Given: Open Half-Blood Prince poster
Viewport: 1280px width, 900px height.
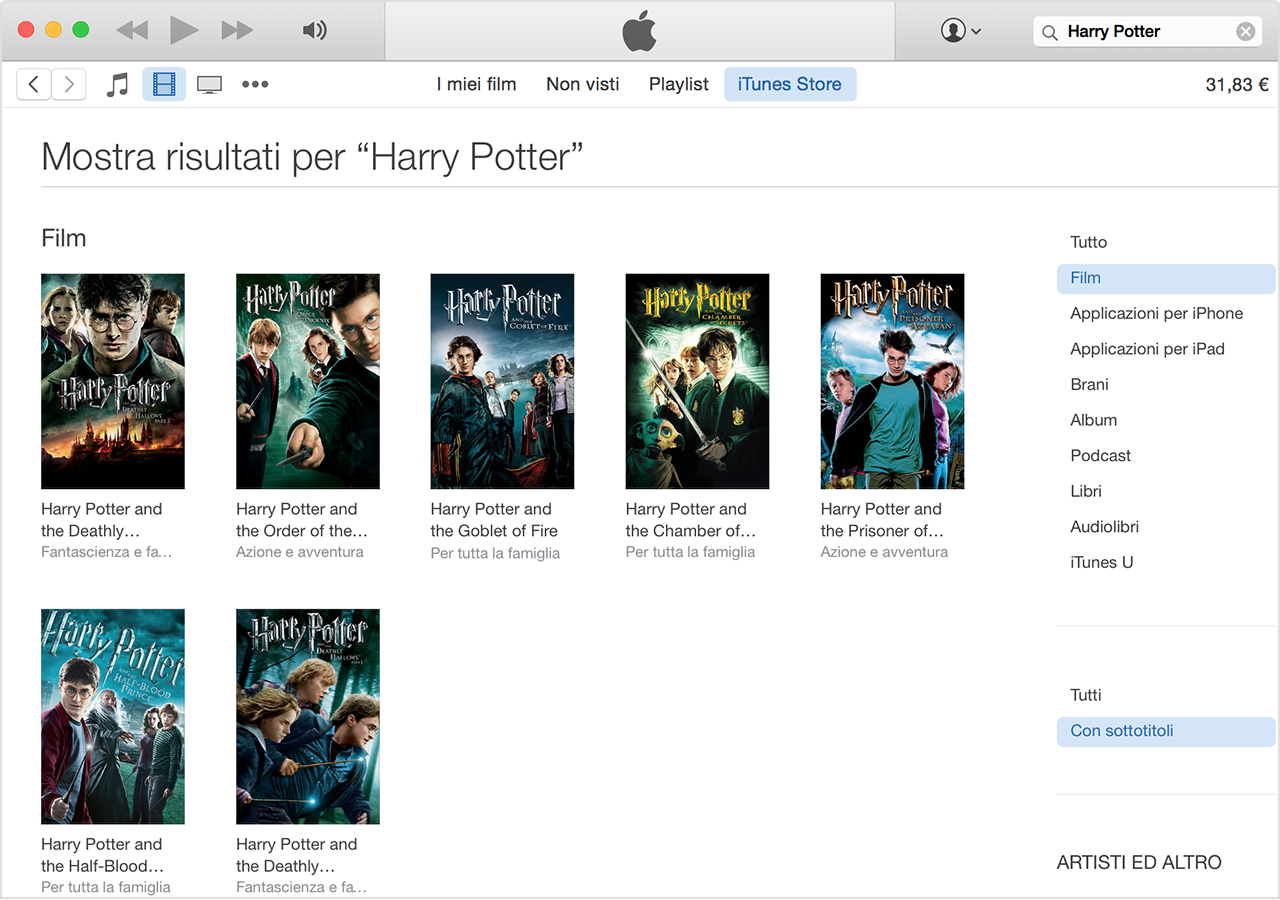Looking at the screenshot, I should coord(113,716).
